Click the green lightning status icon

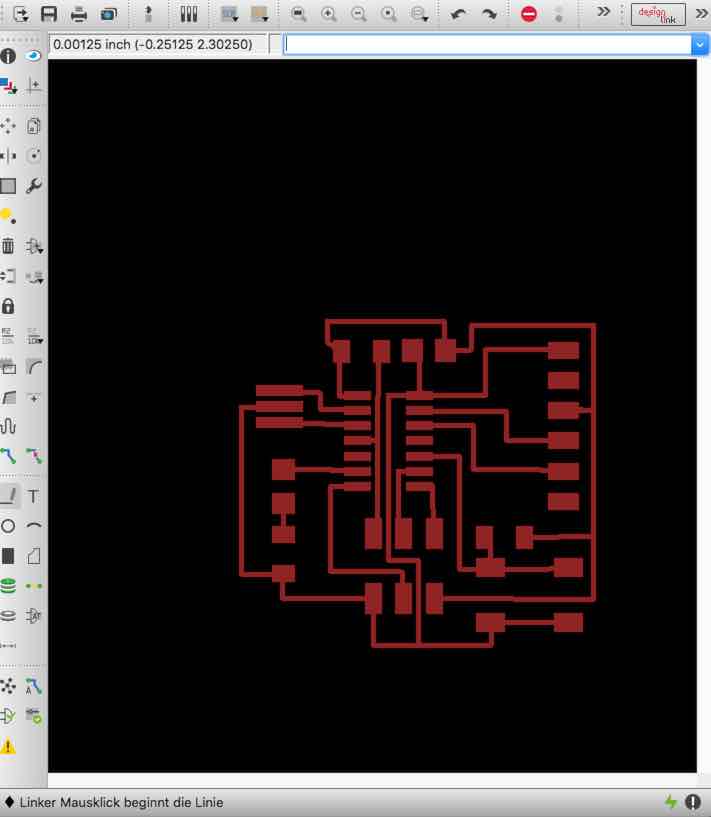[670, 802]
